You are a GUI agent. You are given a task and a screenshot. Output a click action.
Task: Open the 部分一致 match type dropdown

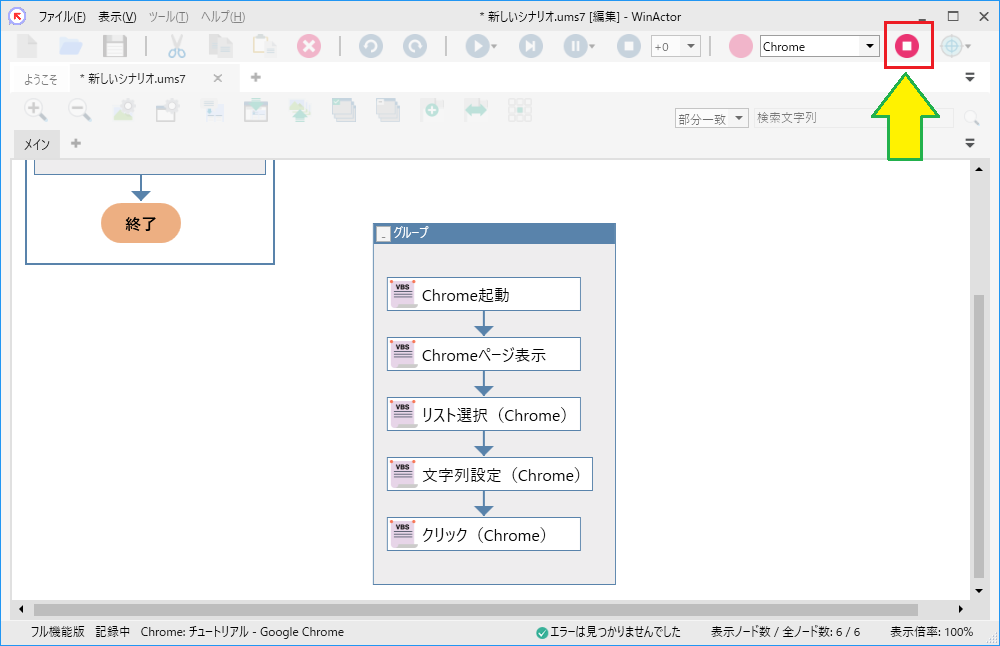(x=739, y=118)
